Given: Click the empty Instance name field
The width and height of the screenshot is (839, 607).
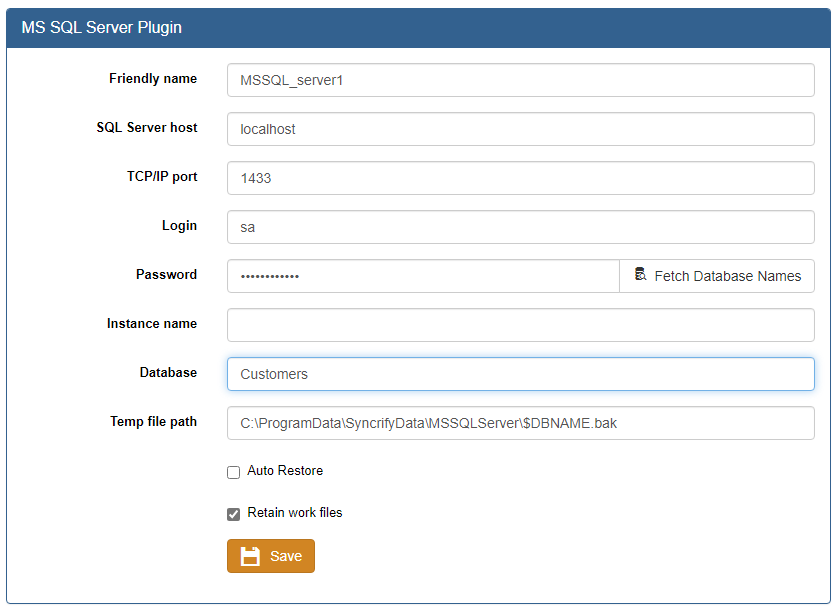Looking at the screenshot, I should [x=520, y=324].
